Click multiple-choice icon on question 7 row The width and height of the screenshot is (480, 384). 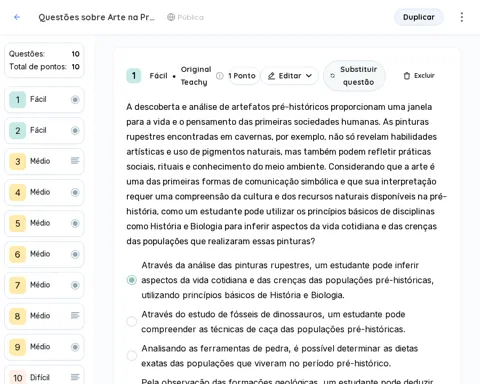pyautogui.click(x=75, y=285)
